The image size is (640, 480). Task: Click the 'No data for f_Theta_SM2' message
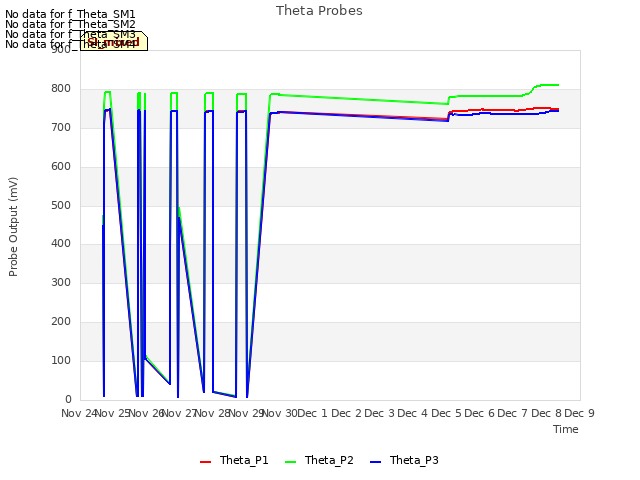[70, 24]
